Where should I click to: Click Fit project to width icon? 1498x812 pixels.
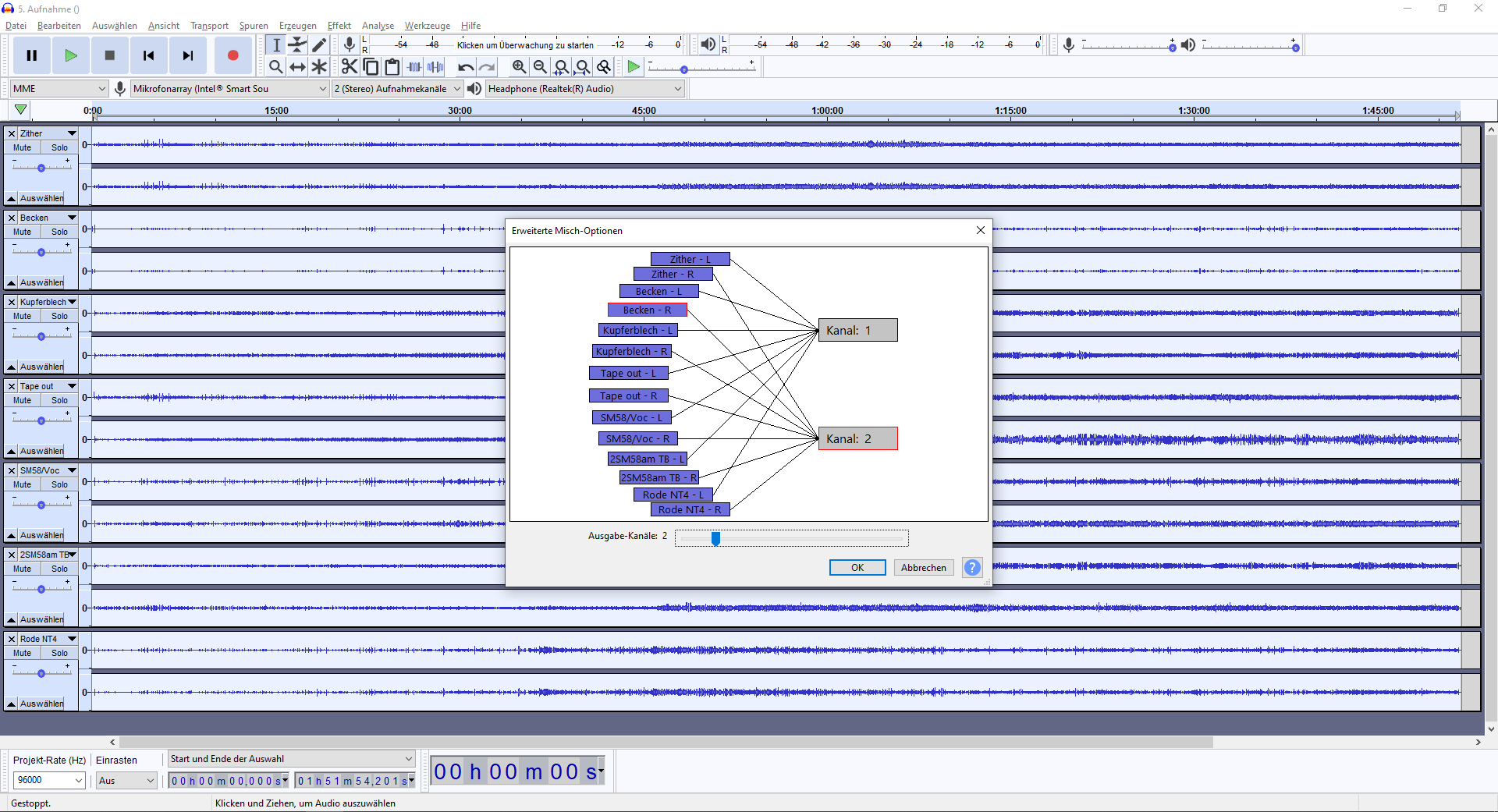(x=582, y=67)
